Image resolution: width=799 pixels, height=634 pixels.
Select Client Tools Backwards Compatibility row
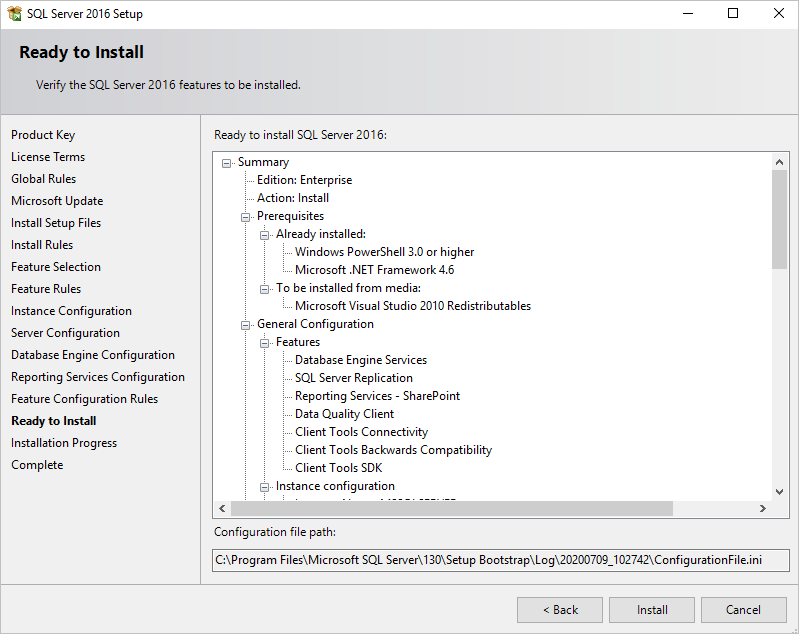pyautogui.click(x=393, y=450)
